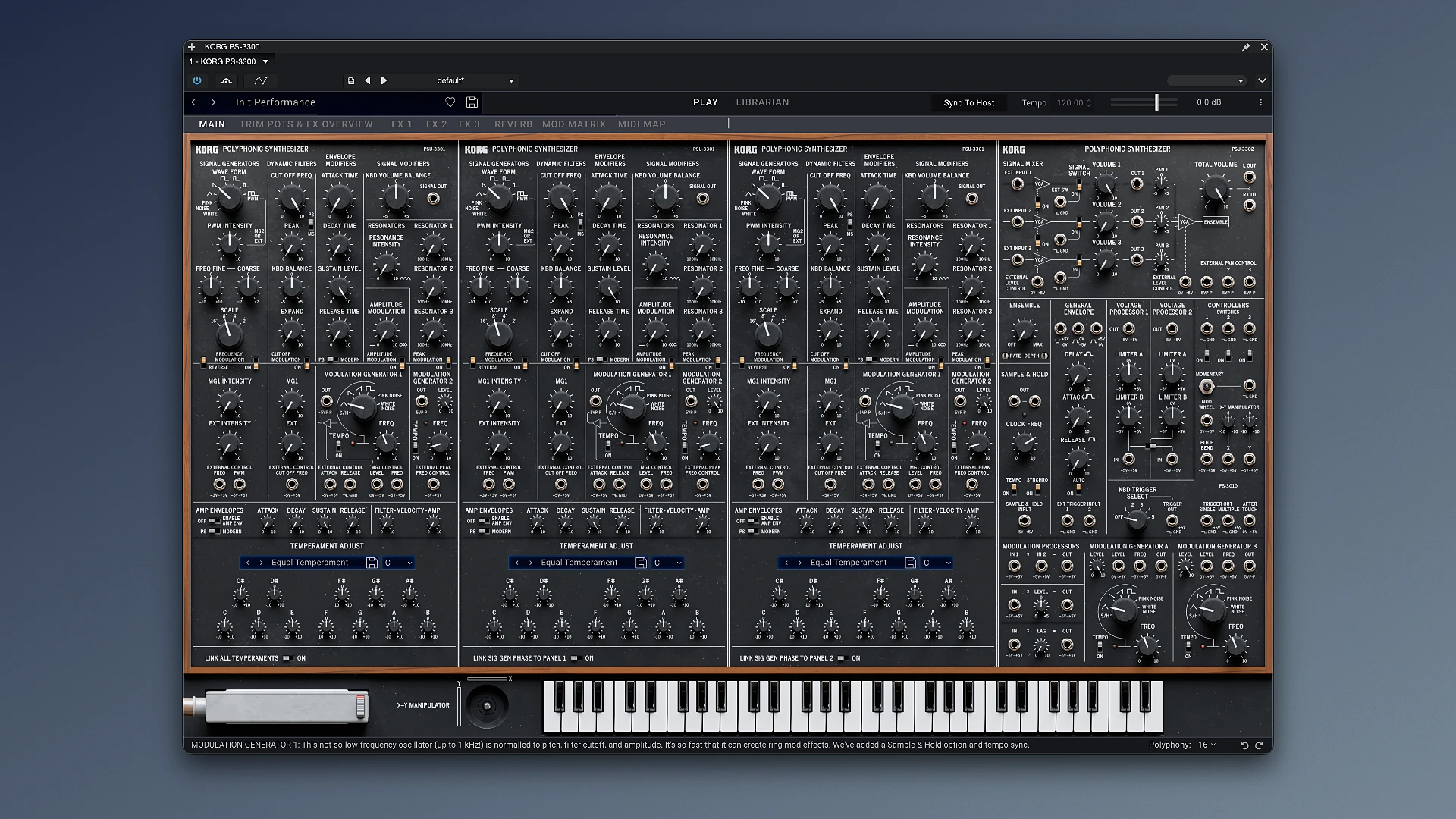
Task: Open the key C dropdown in middle panel
Action: [668, 563]
